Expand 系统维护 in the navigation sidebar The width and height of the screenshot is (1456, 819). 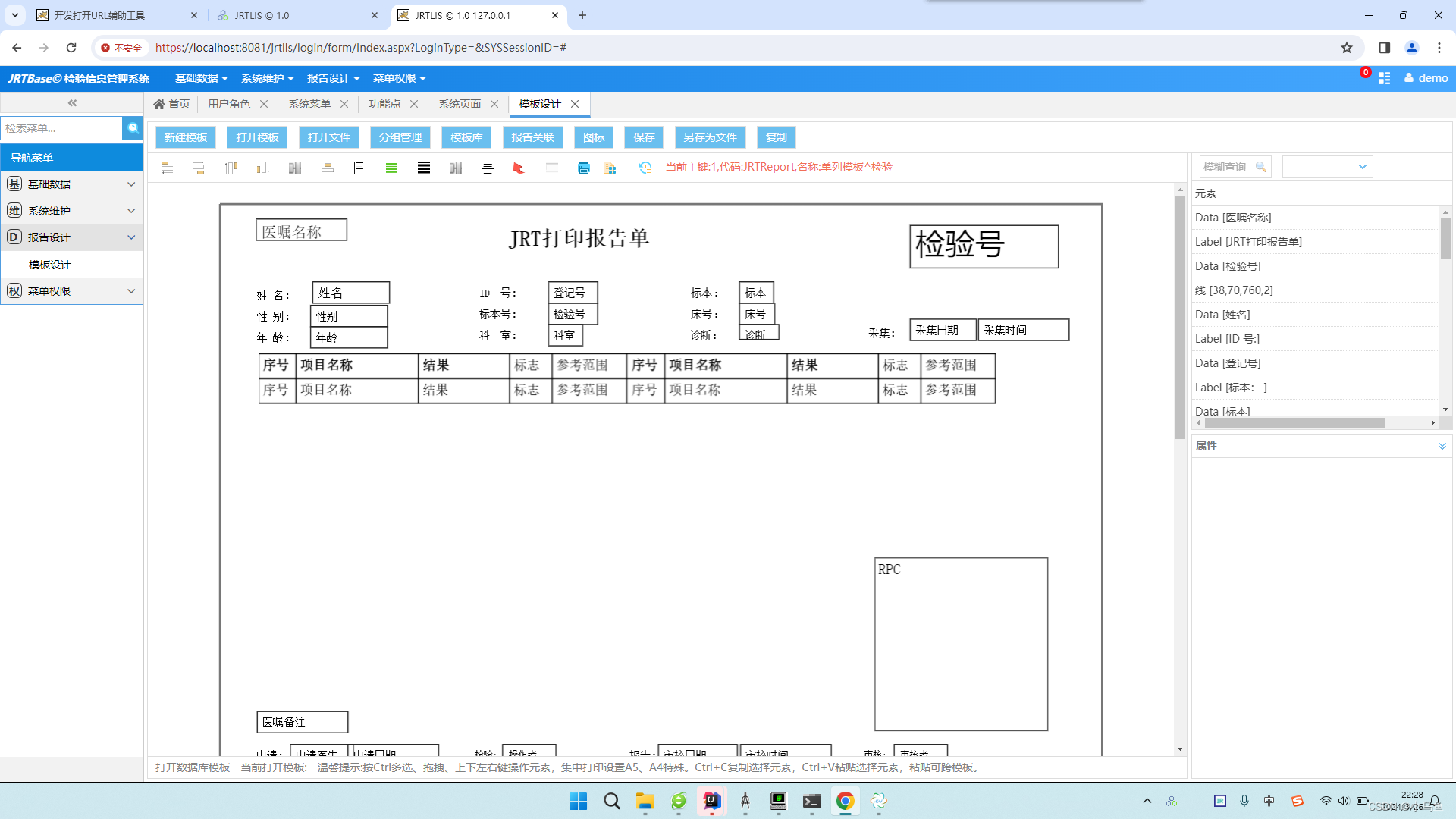click(x=72, y=211)
